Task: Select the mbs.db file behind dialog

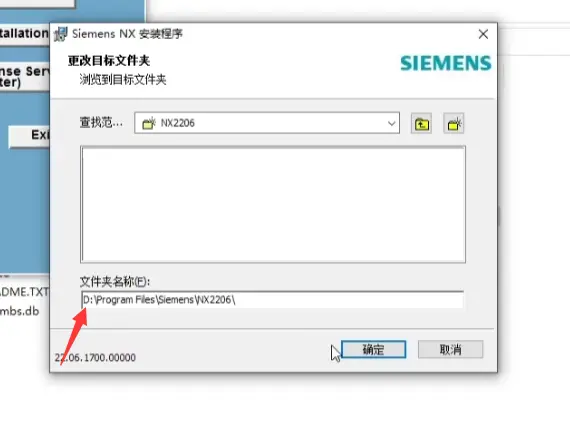Action: point(19,311)
